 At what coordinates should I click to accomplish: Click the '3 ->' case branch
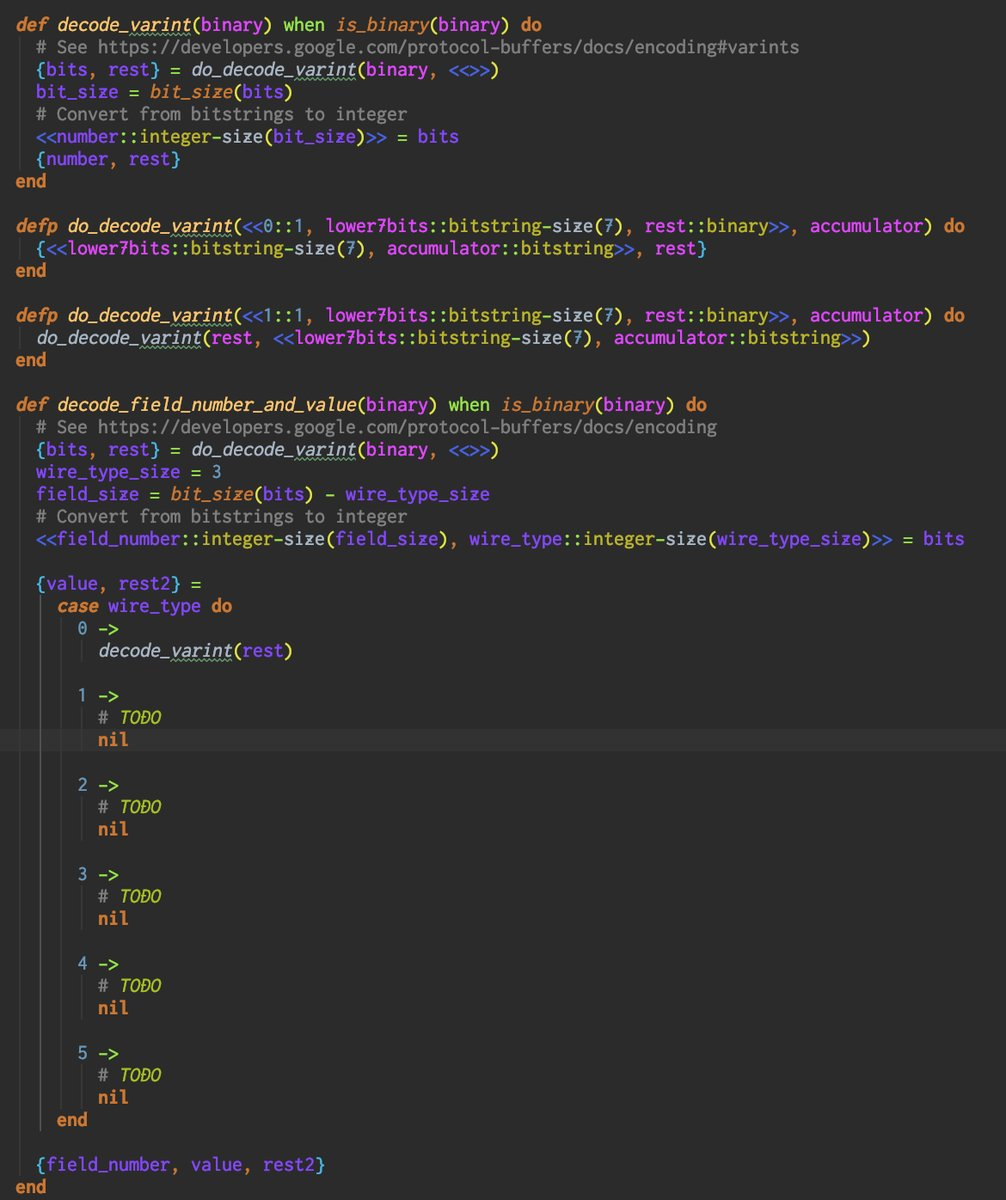[99, 874]
